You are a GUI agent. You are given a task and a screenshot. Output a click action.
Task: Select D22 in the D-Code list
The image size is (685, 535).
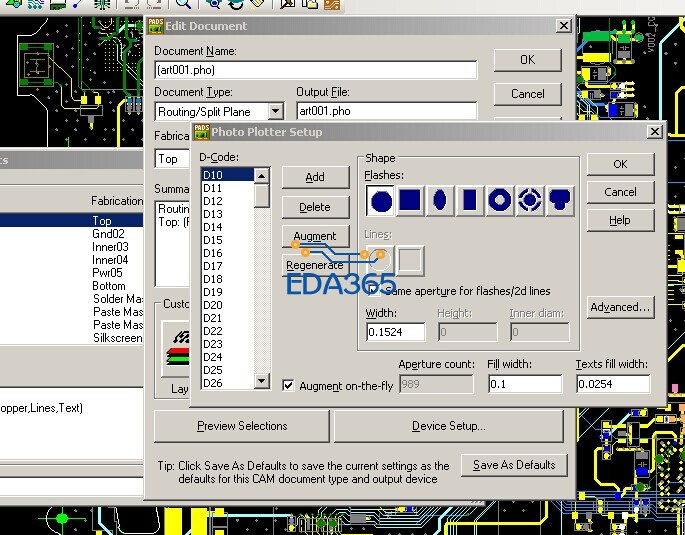pos(228,331)
